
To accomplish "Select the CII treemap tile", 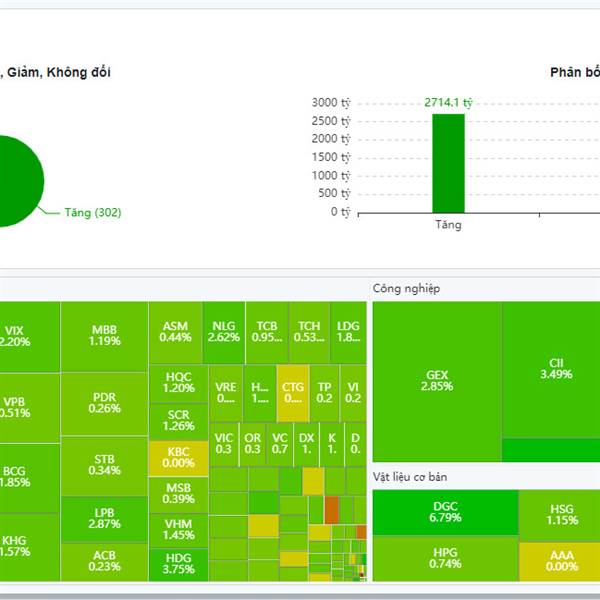I will pyautogui.click(x=556, y=368).
